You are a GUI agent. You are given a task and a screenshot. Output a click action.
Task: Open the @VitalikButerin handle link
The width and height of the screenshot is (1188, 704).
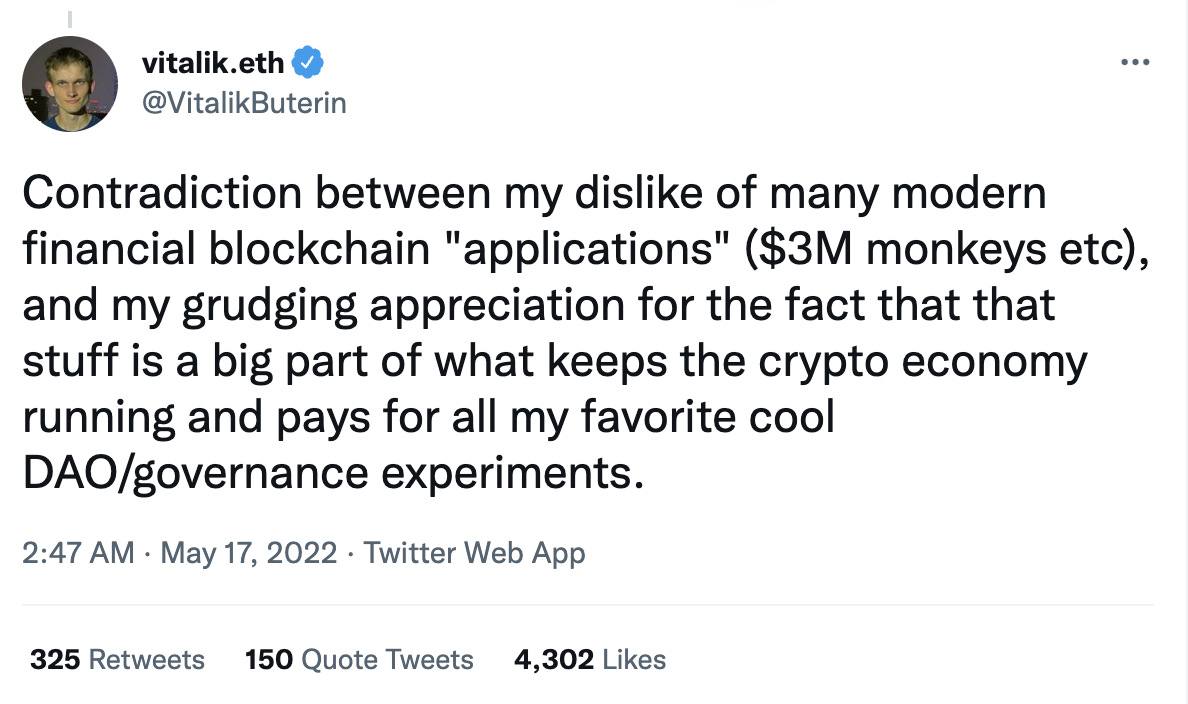[245, 101]
